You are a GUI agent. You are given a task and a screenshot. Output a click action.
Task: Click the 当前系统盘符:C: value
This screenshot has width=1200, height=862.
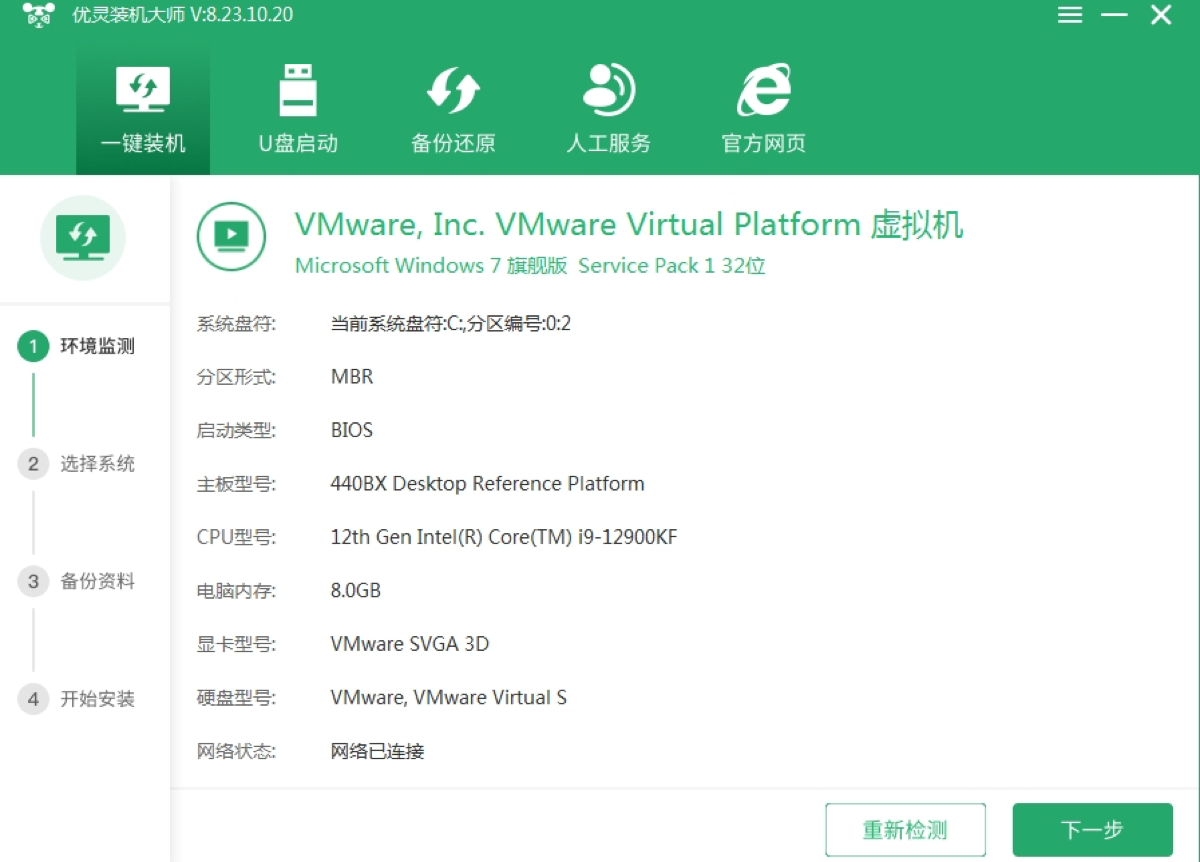click(x=451, y=323)
